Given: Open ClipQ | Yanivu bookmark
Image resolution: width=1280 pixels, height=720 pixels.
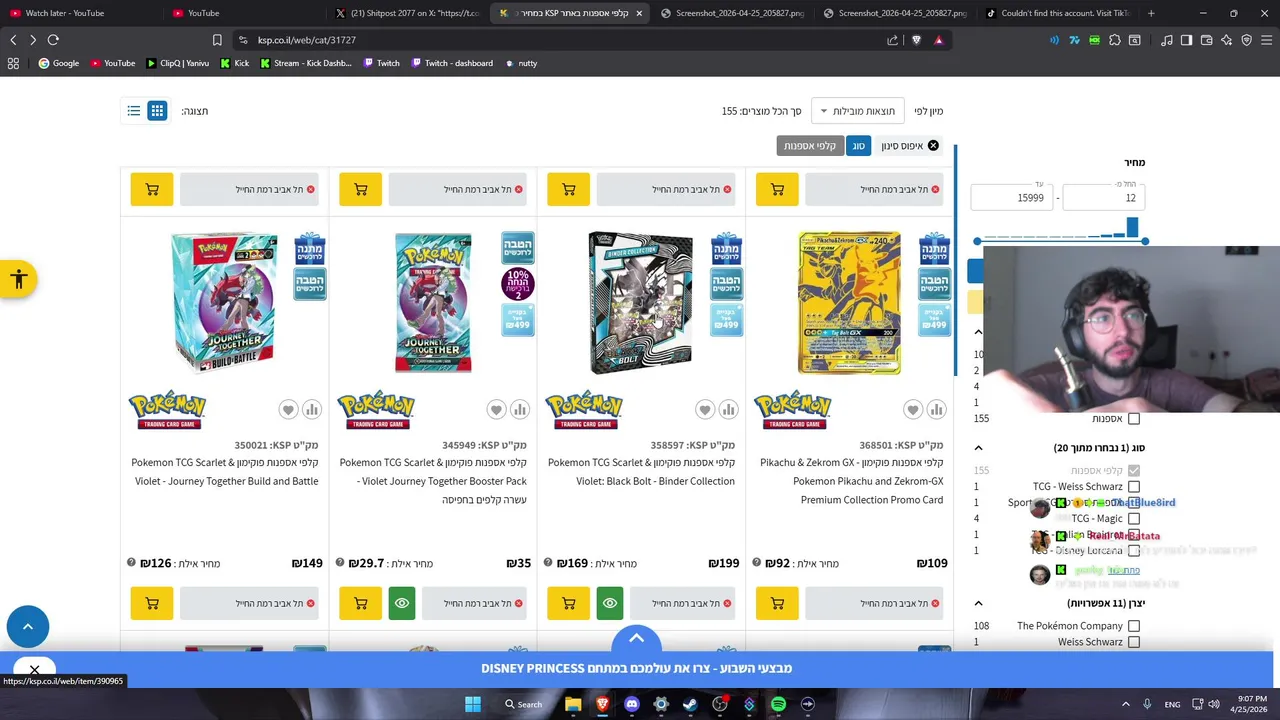Looking at the screenshot, I should (177, 63).
